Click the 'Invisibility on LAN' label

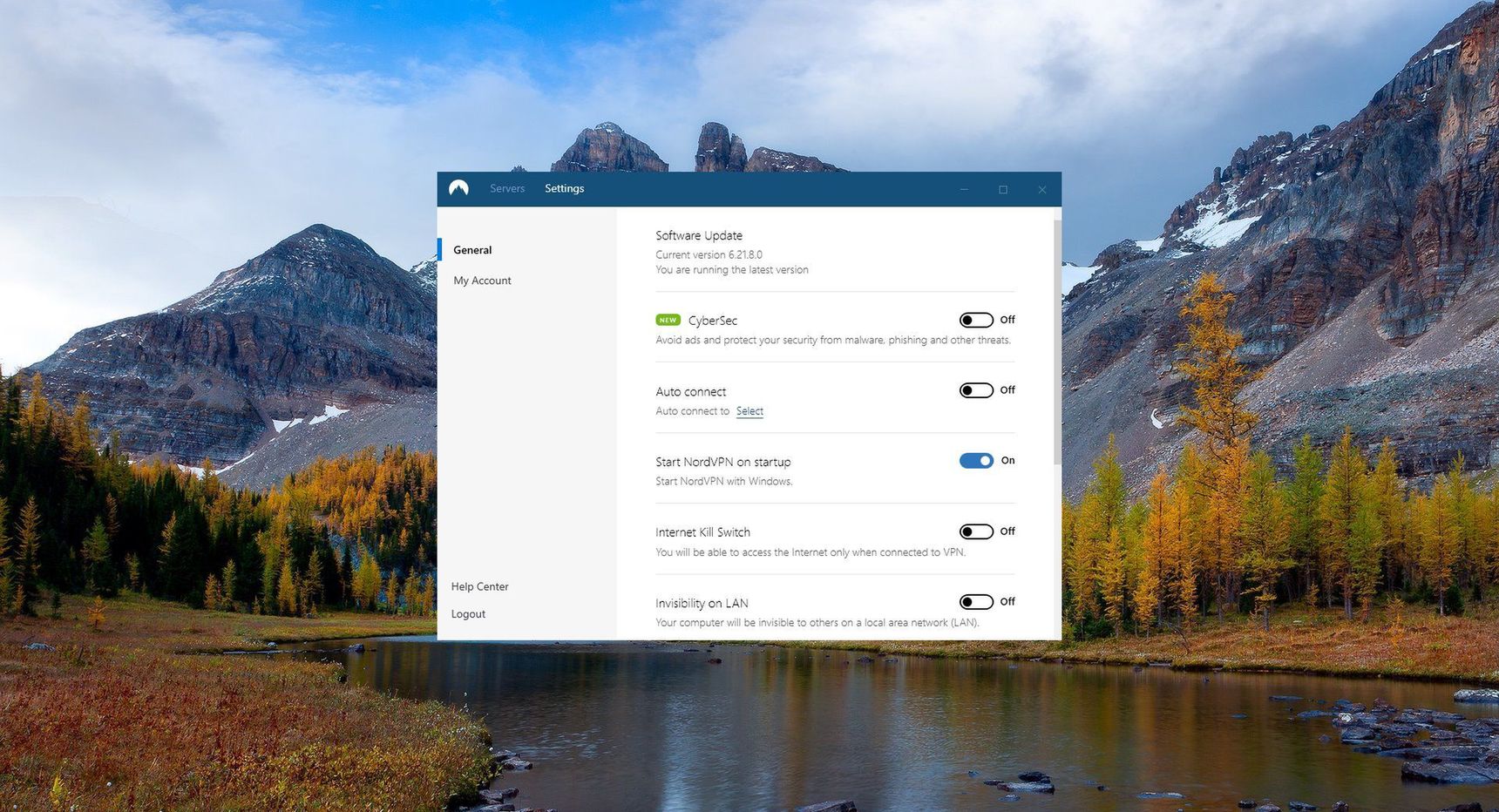pyautogui.click(x=702, y=603)
